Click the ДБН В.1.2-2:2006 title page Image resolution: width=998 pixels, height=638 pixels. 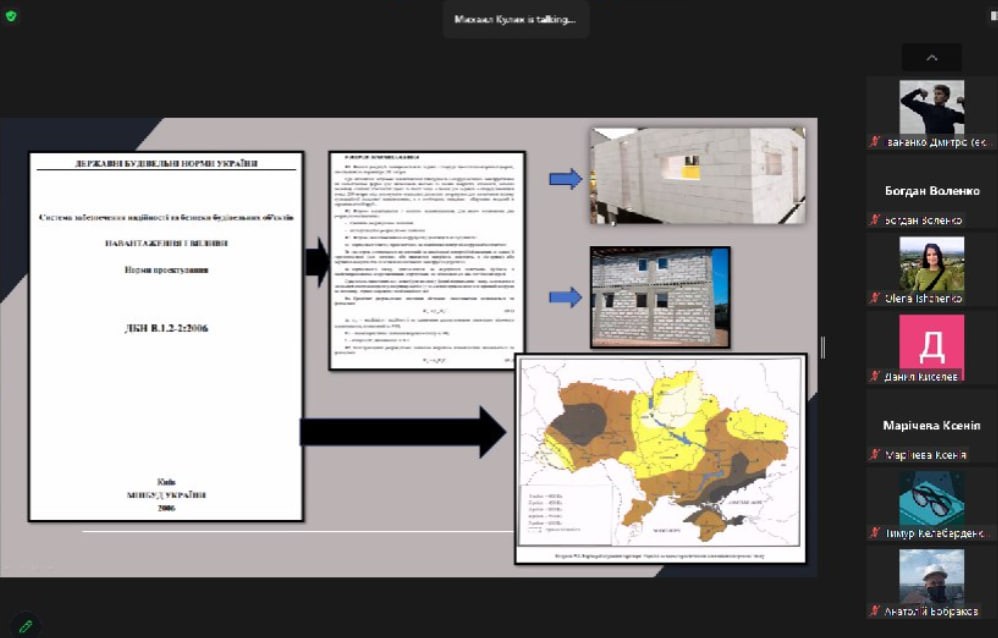[166, 336]
